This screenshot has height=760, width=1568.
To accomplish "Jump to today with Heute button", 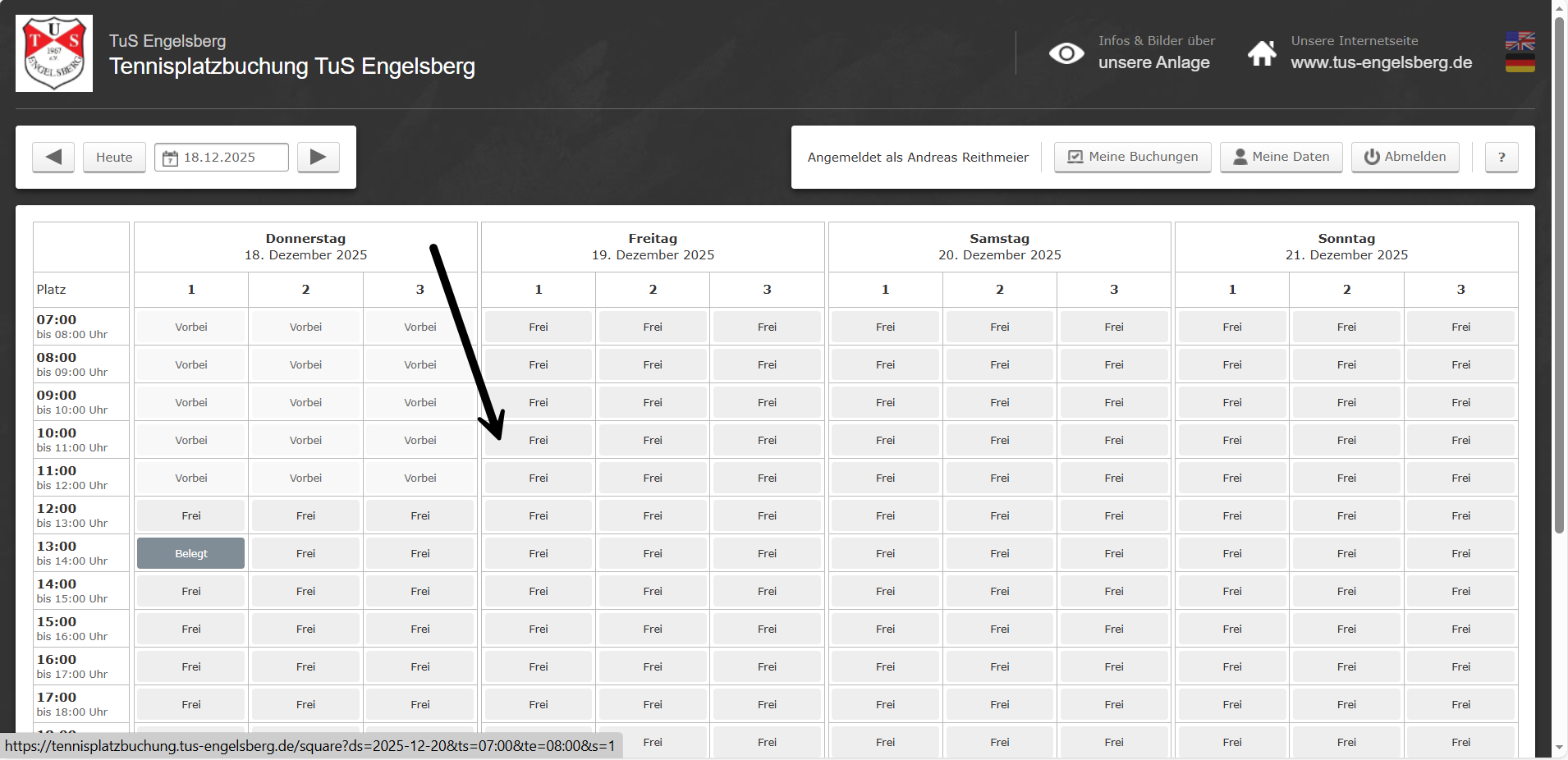I will click(114, 157).
